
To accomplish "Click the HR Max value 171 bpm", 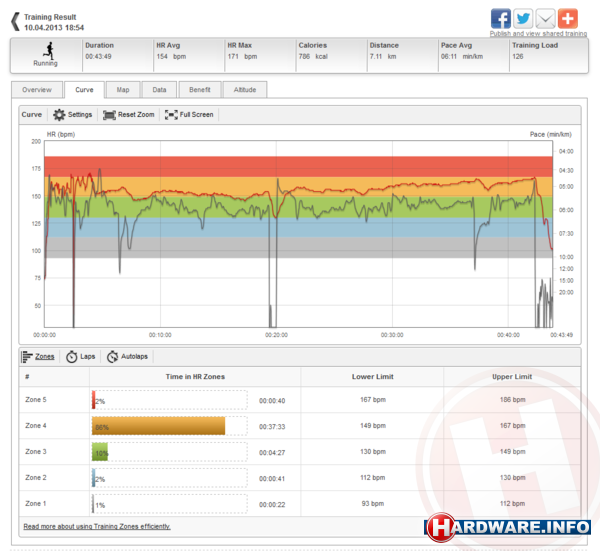I will [x=242, y=57].
